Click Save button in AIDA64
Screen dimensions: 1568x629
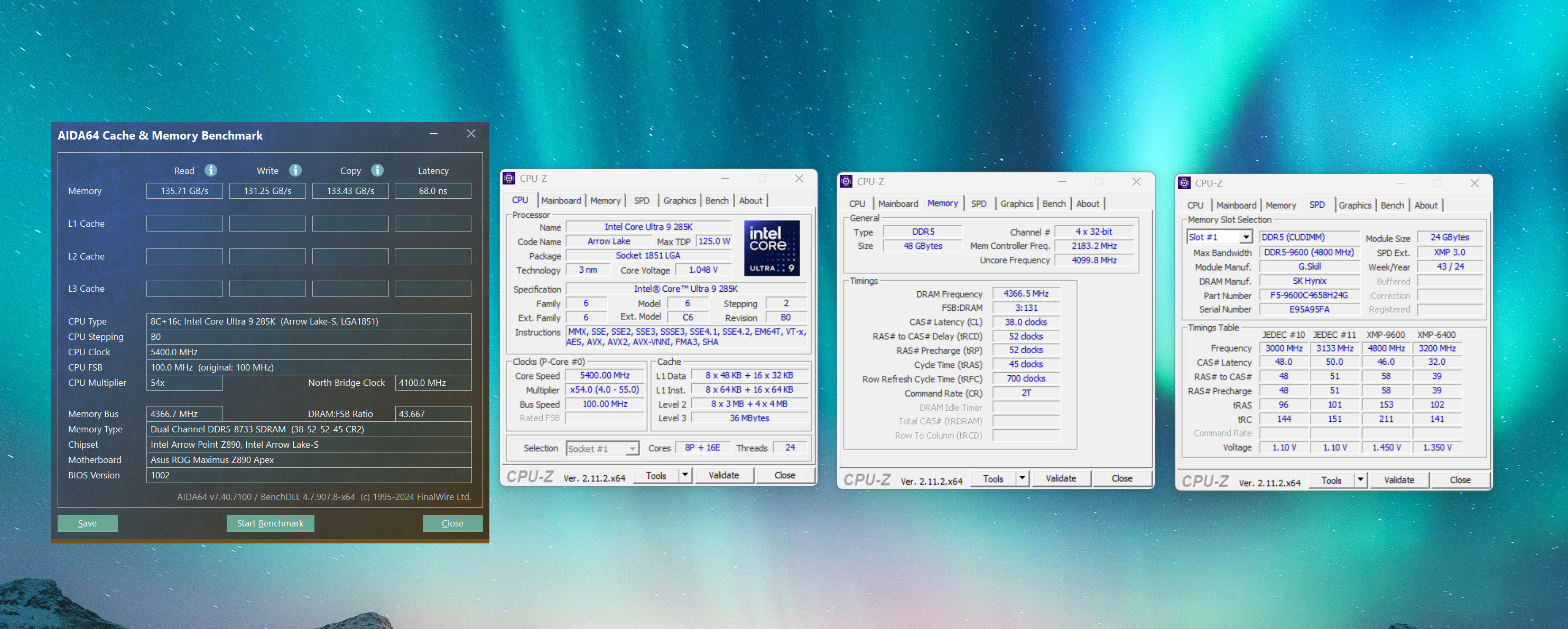coord(88,523)
